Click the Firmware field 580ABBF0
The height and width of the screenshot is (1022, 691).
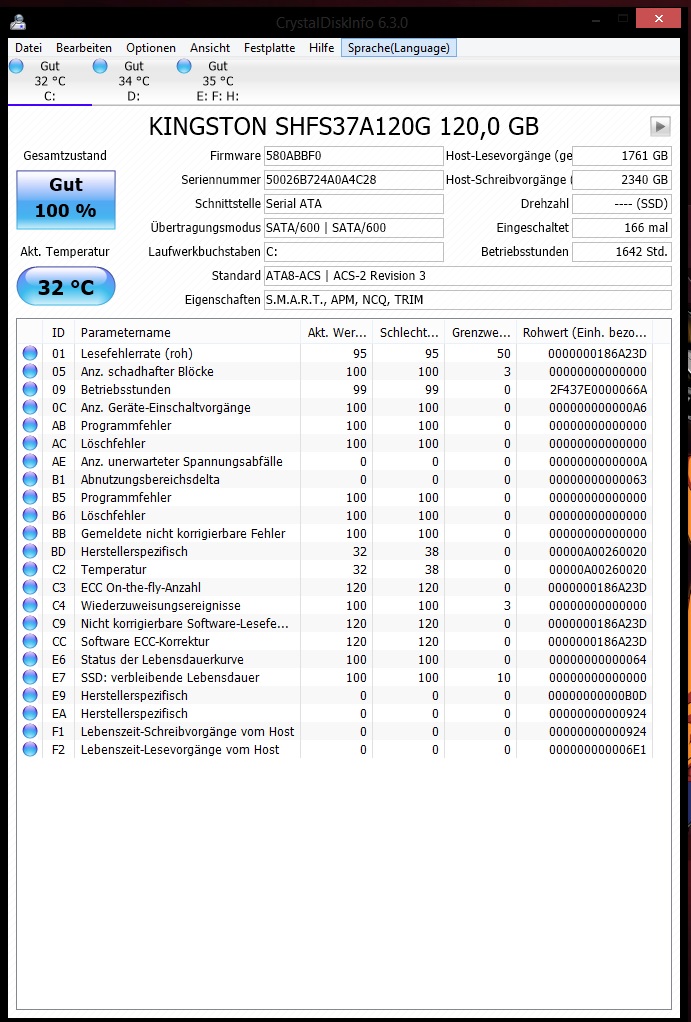[x=353, y=156]
